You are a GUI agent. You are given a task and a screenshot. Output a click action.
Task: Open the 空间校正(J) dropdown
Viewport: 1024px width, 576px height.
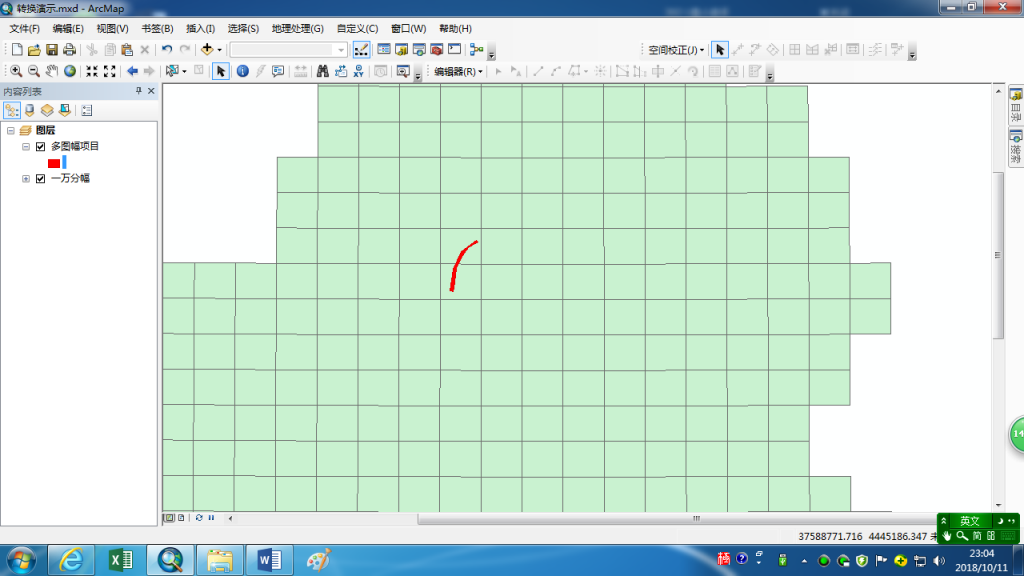tap(676, 49)
